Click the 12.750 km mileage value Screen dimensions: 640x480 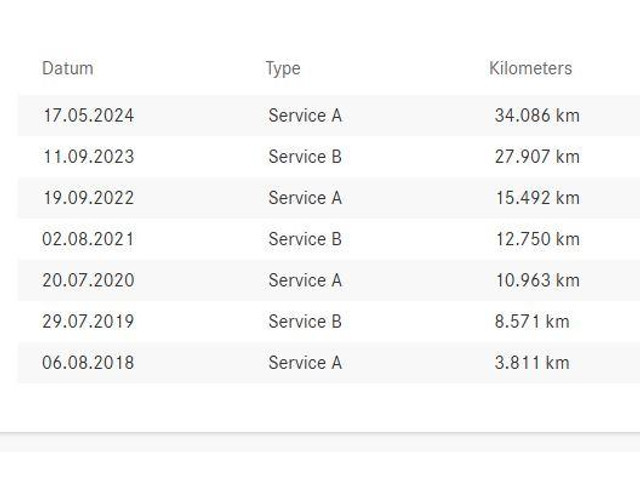pos(537,239)
